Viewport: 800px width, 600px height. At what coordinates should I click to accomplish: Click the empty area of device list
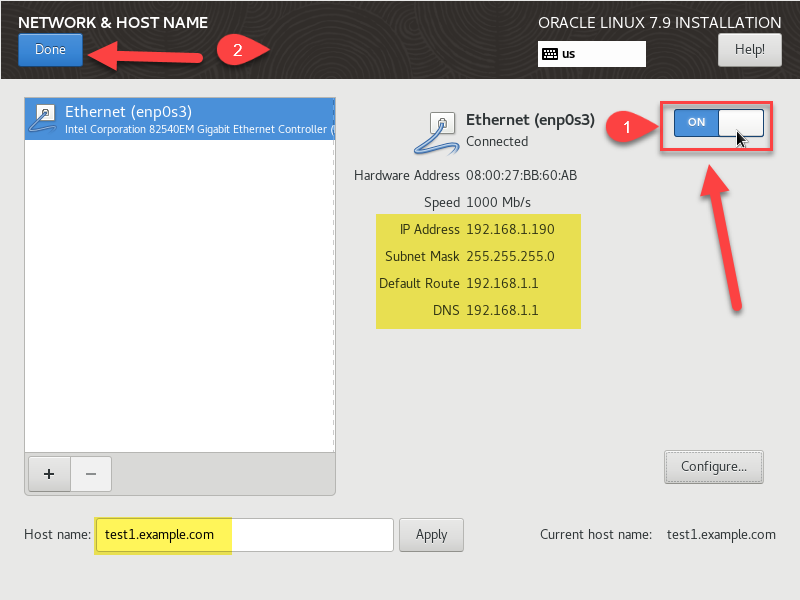coord(180,300)
